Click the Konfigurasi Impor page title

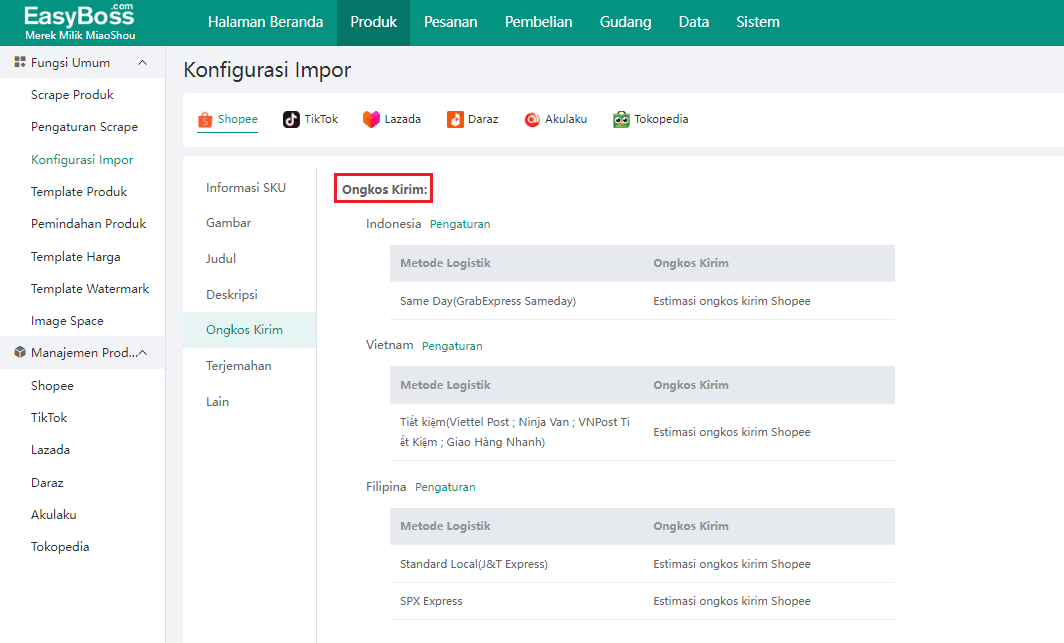click(x=267, y=70)
